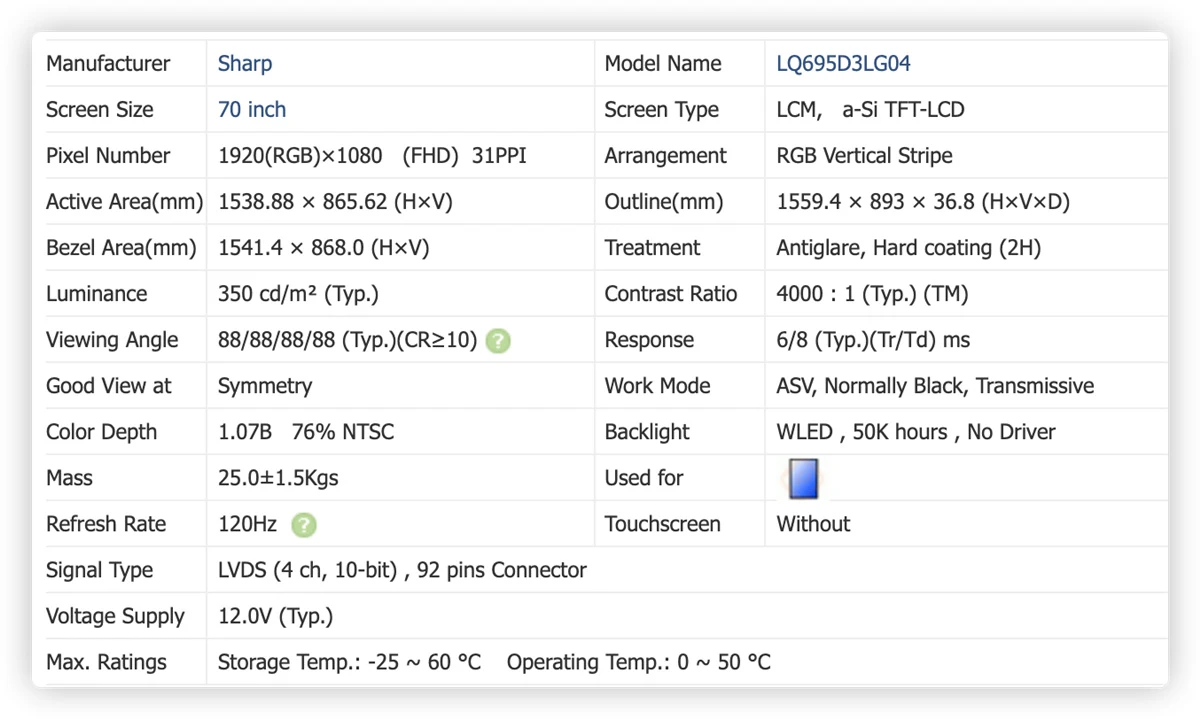
Task: Click the value 1541.4 × 868.0 (H×V)
Action: (x=323, y=247)
